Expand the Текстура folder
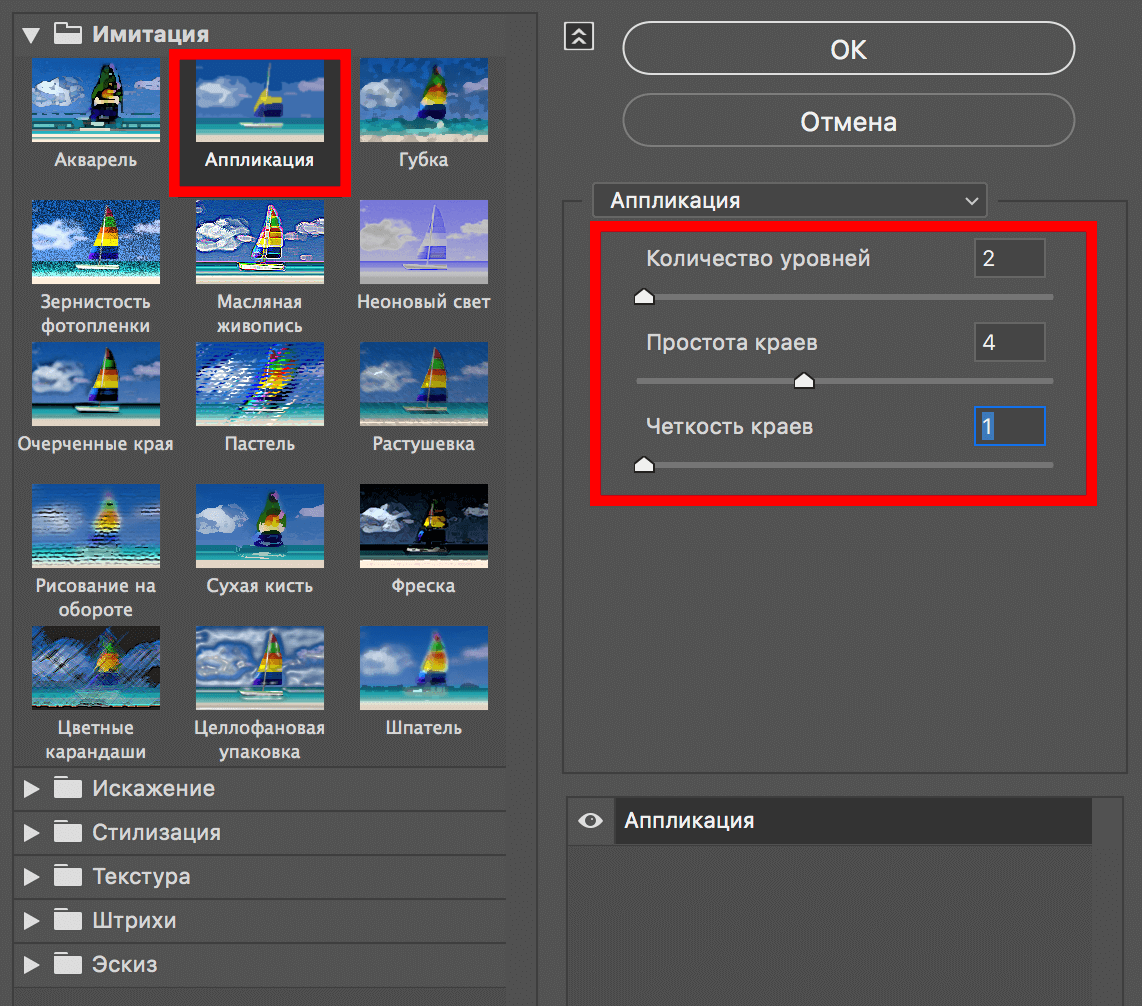 [x=31, y=877]
